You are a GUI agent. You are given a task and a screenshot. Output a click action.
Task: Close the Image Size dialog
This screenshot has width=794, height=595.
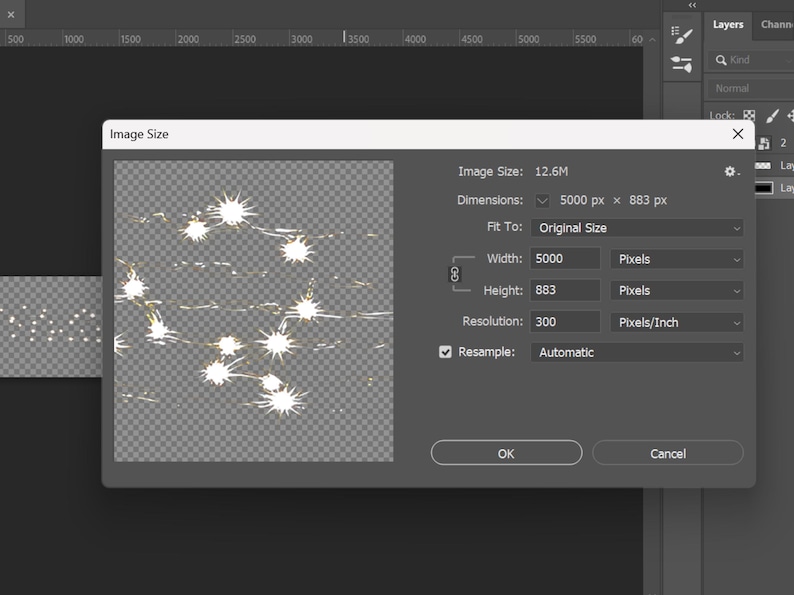click(738, 134)
